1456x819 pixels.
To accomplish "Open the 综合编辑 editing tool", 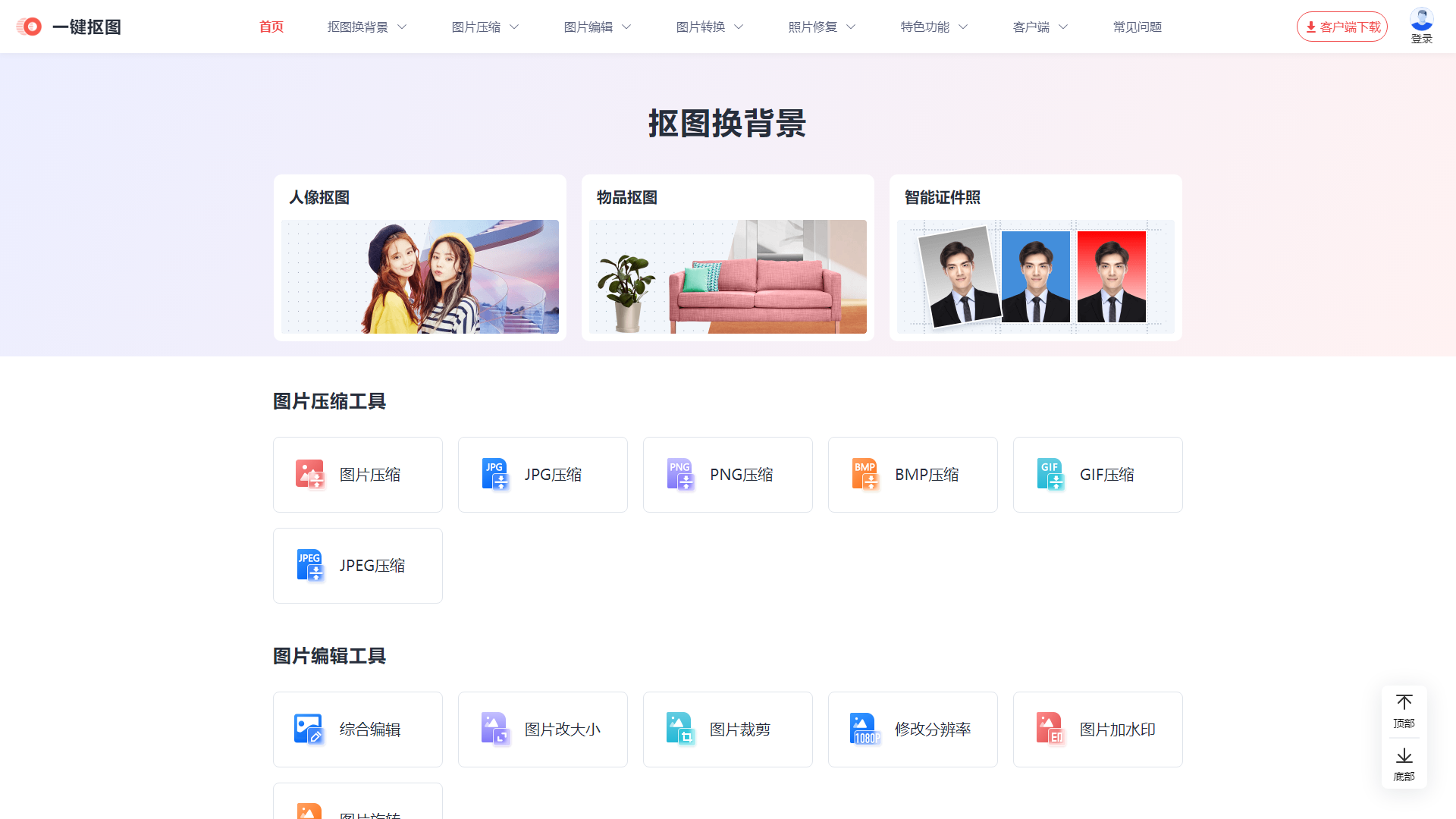I will click(x=357, y=729).
